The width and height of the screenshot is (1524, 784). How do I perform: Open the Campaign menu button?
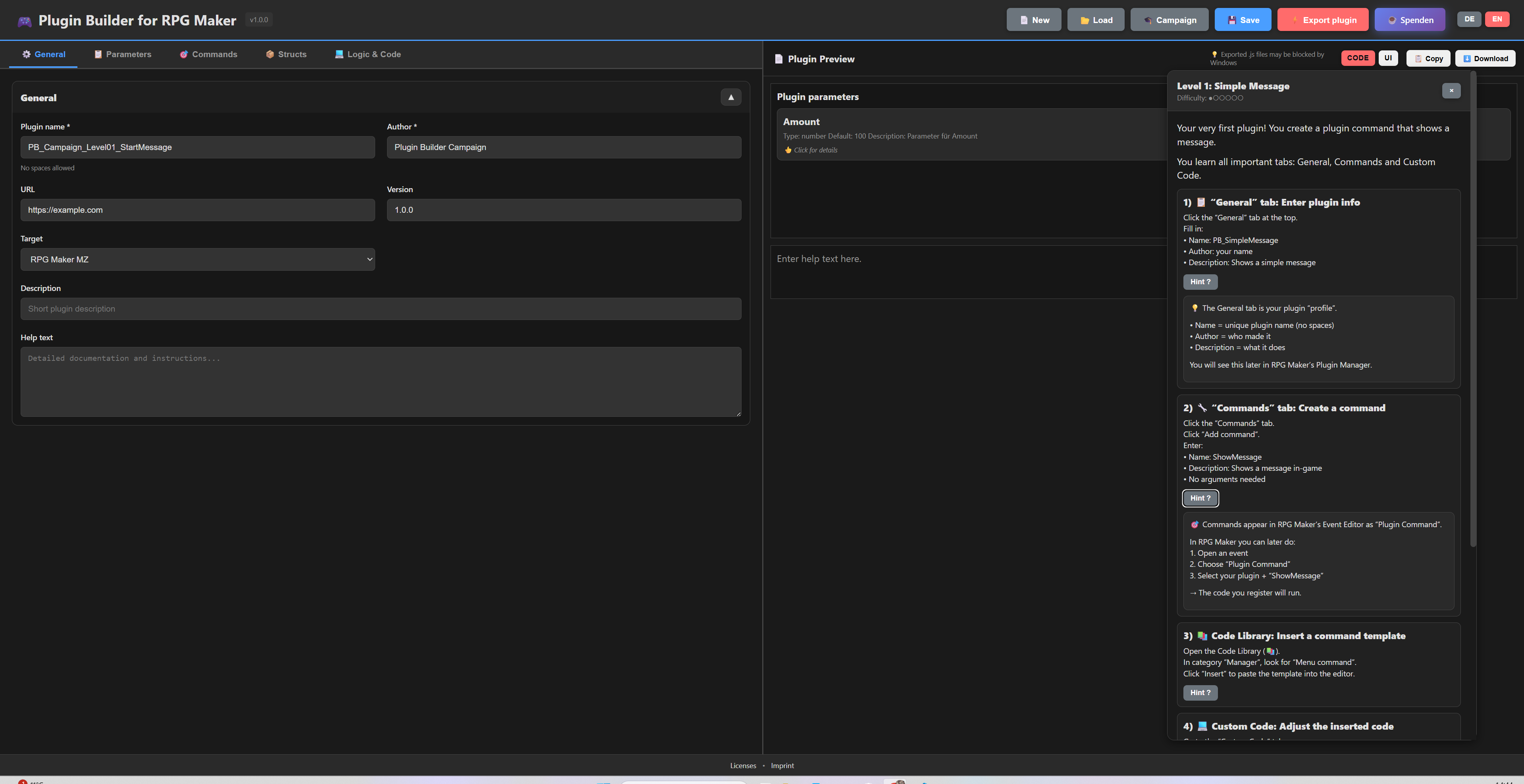pos(1169,20)
